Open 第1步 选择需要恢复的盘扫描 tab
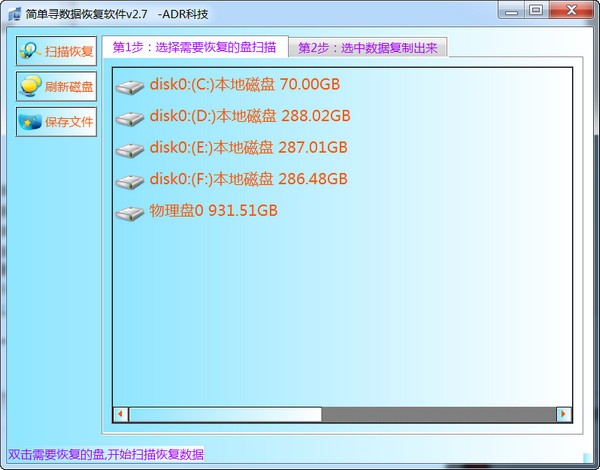The image size is (600, 470). tap(195, 47)
